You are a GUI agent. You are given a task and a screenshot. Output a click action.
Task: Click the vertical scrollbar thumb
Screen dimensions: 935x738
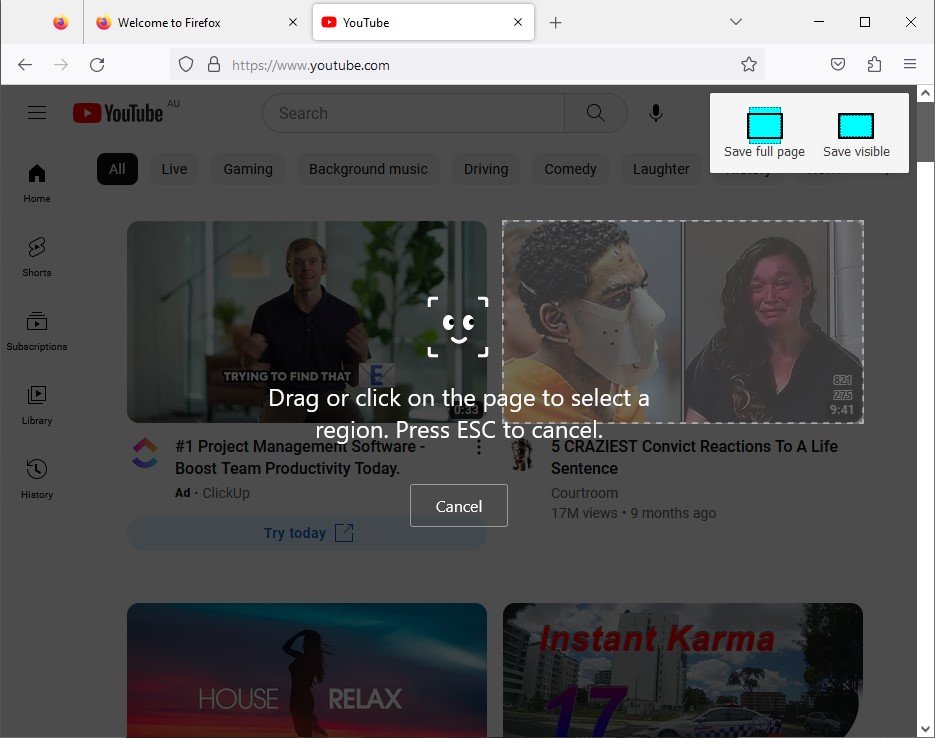pos(925,131)
